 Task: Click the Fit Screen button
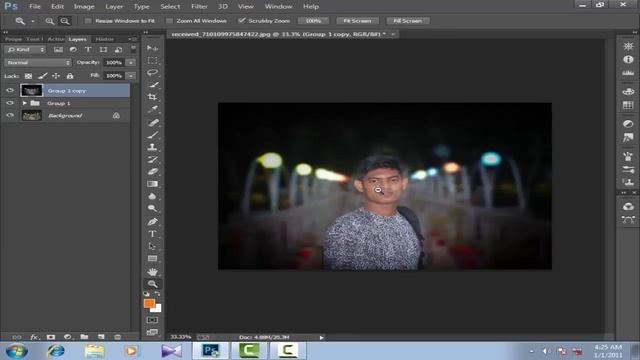[357, 20]
